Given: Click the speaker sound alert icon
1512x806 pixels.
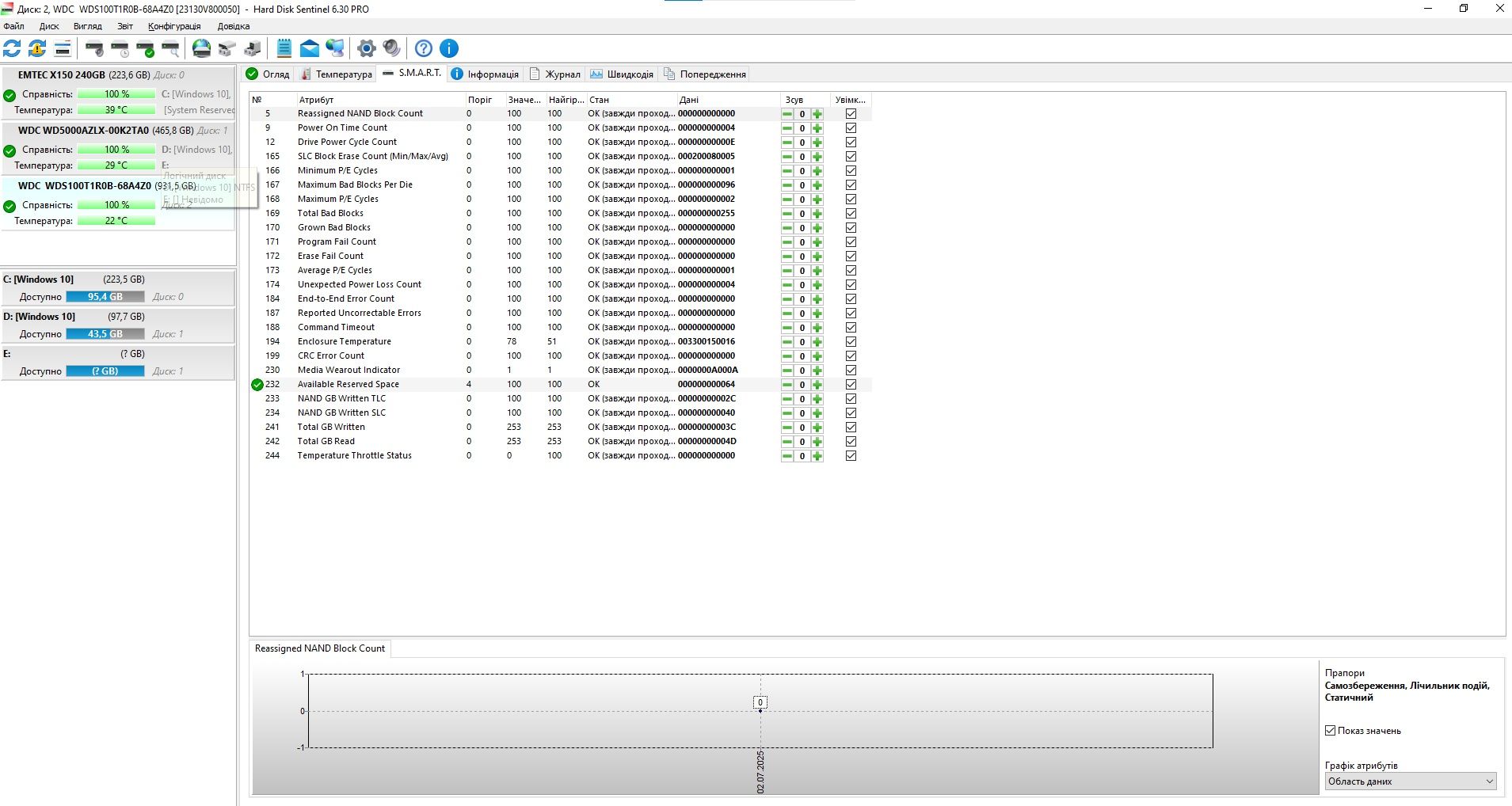Looking at the screenshot, I should click(x=391, y=48).
